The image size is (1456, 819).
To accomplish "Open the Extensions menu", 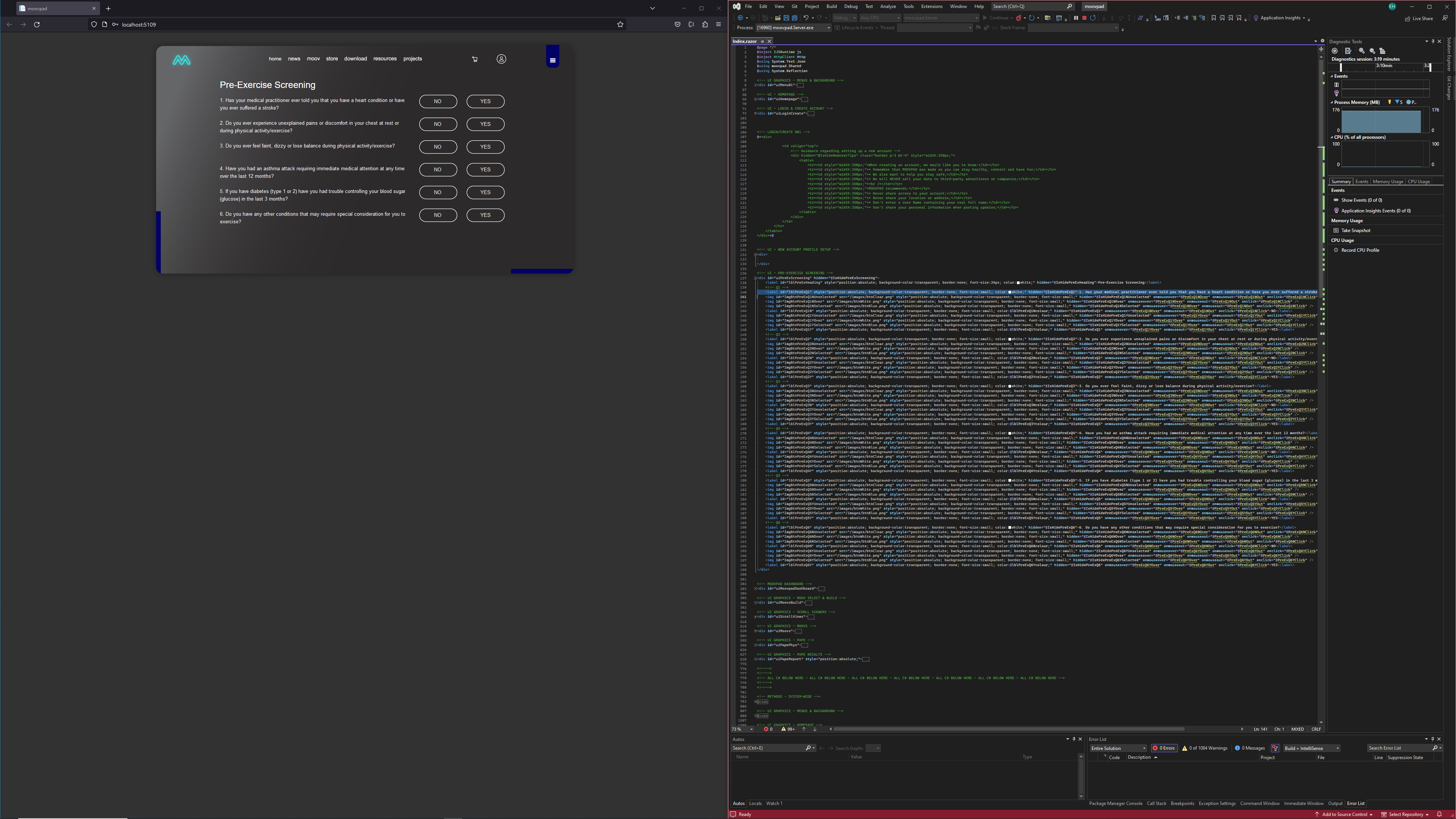I will pos(932,6).
